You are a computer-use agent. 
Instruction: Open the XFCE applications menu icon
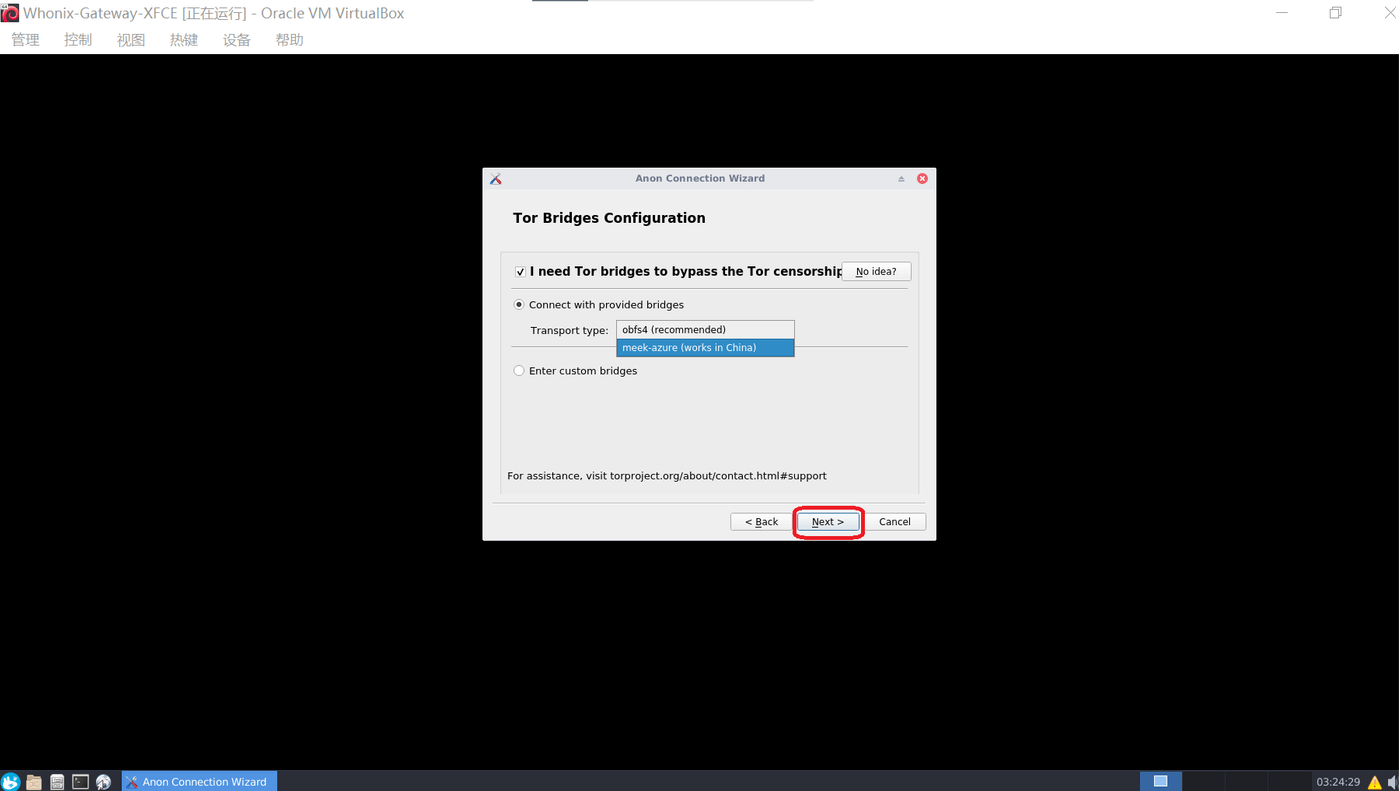tap(11, 782)
